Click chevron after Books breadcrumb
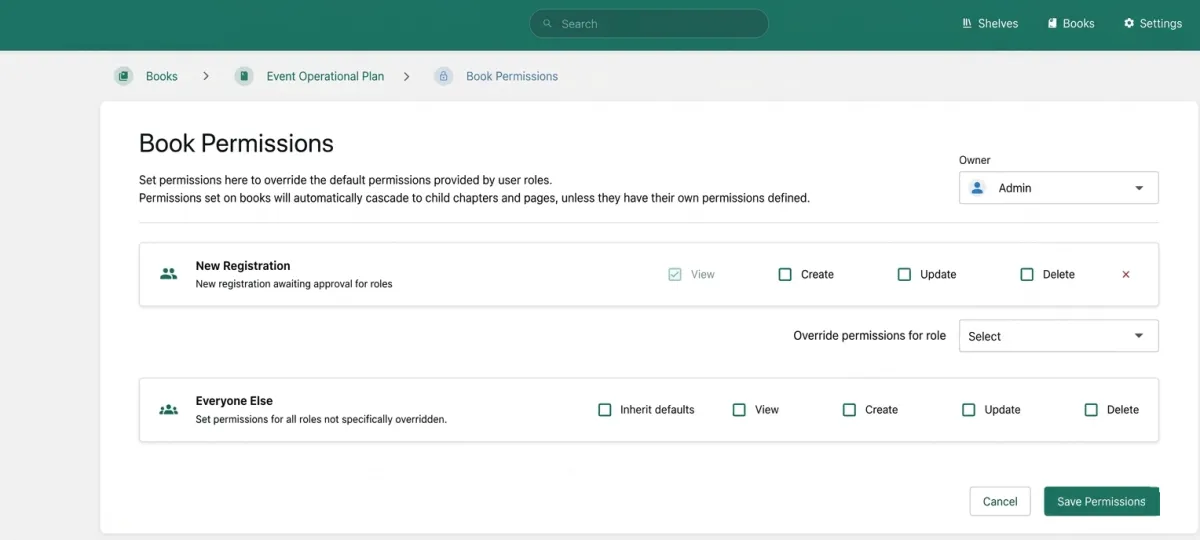The width and height of the screenshot is (1200, 540). pos(206,76)
